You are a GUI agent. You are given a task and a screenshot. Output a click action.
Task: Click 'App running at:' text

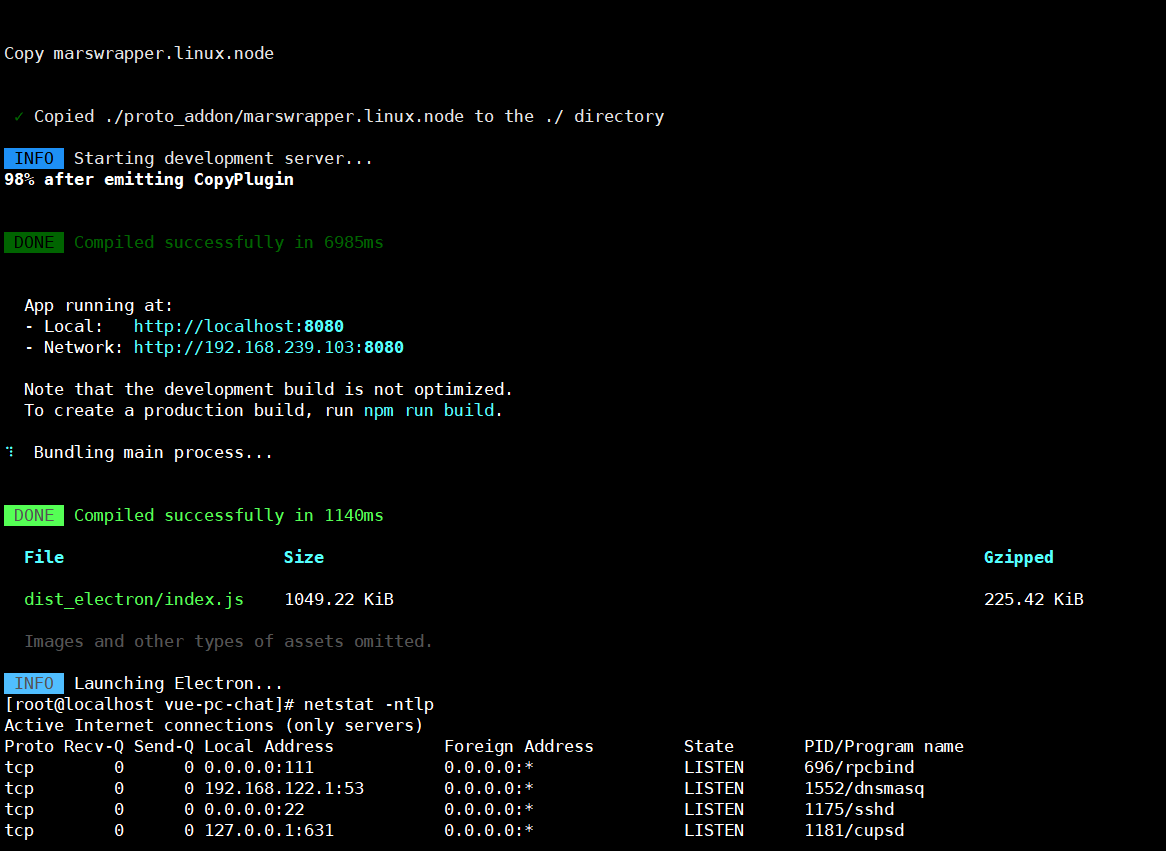coord(98,306)
